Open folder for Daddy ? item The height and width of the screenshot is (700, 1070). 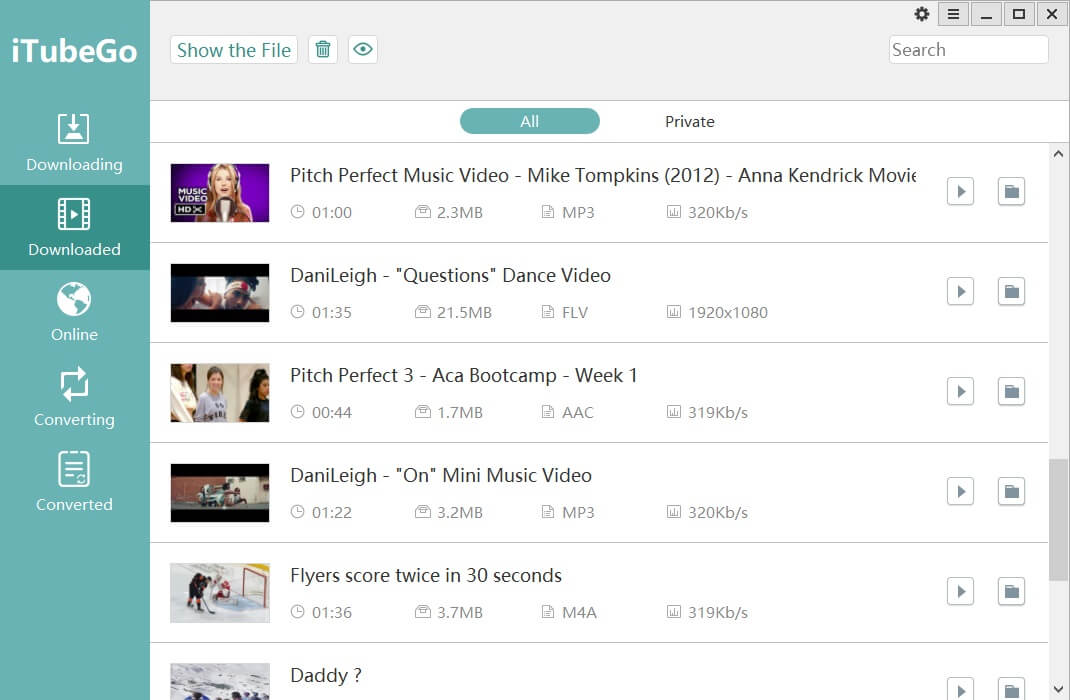click(1011, 689)
